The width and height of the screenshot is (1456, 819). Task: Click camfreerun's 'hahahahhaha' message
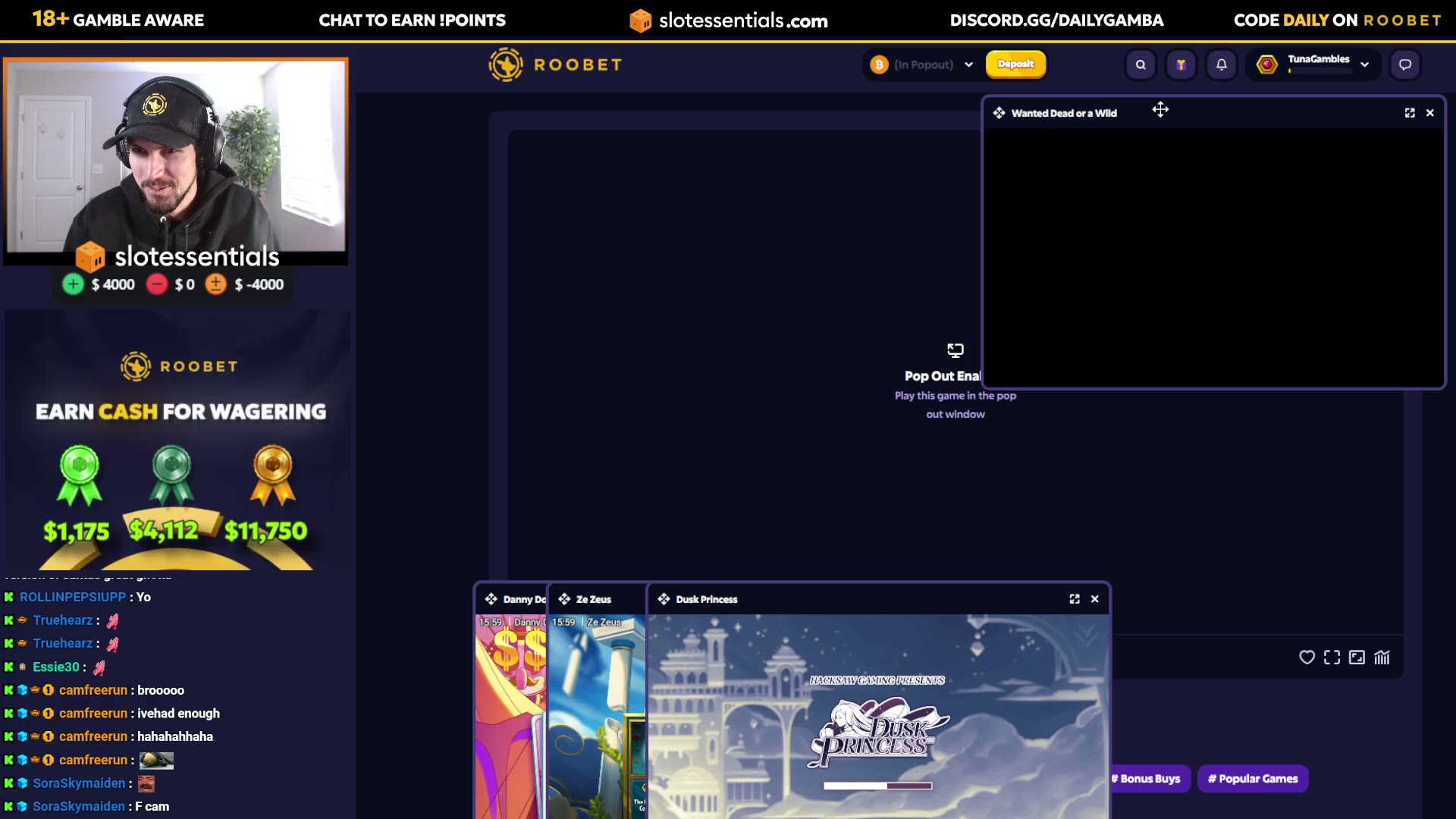[175, 736]
